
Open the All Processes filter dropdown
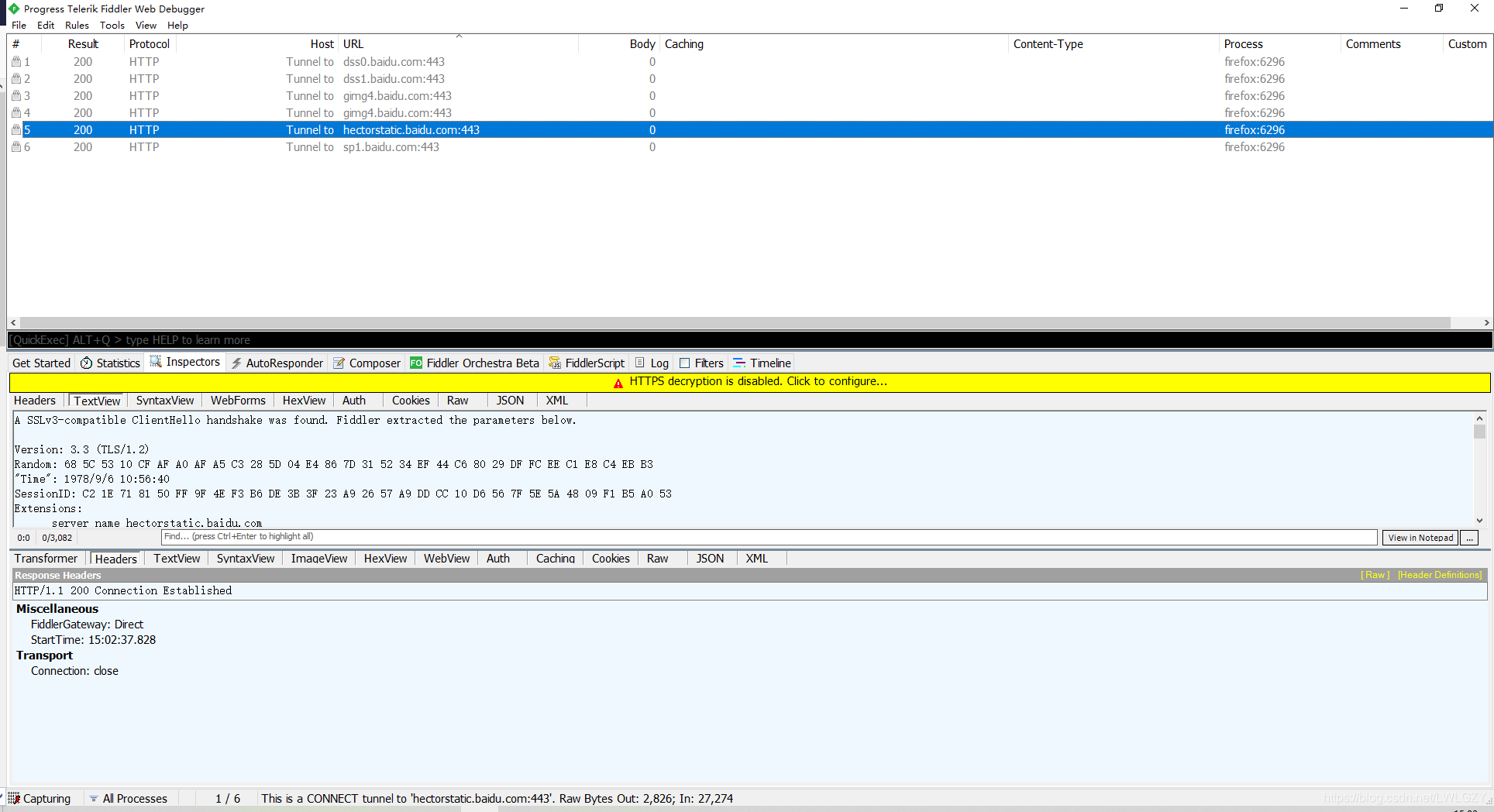tap(129, 799)
